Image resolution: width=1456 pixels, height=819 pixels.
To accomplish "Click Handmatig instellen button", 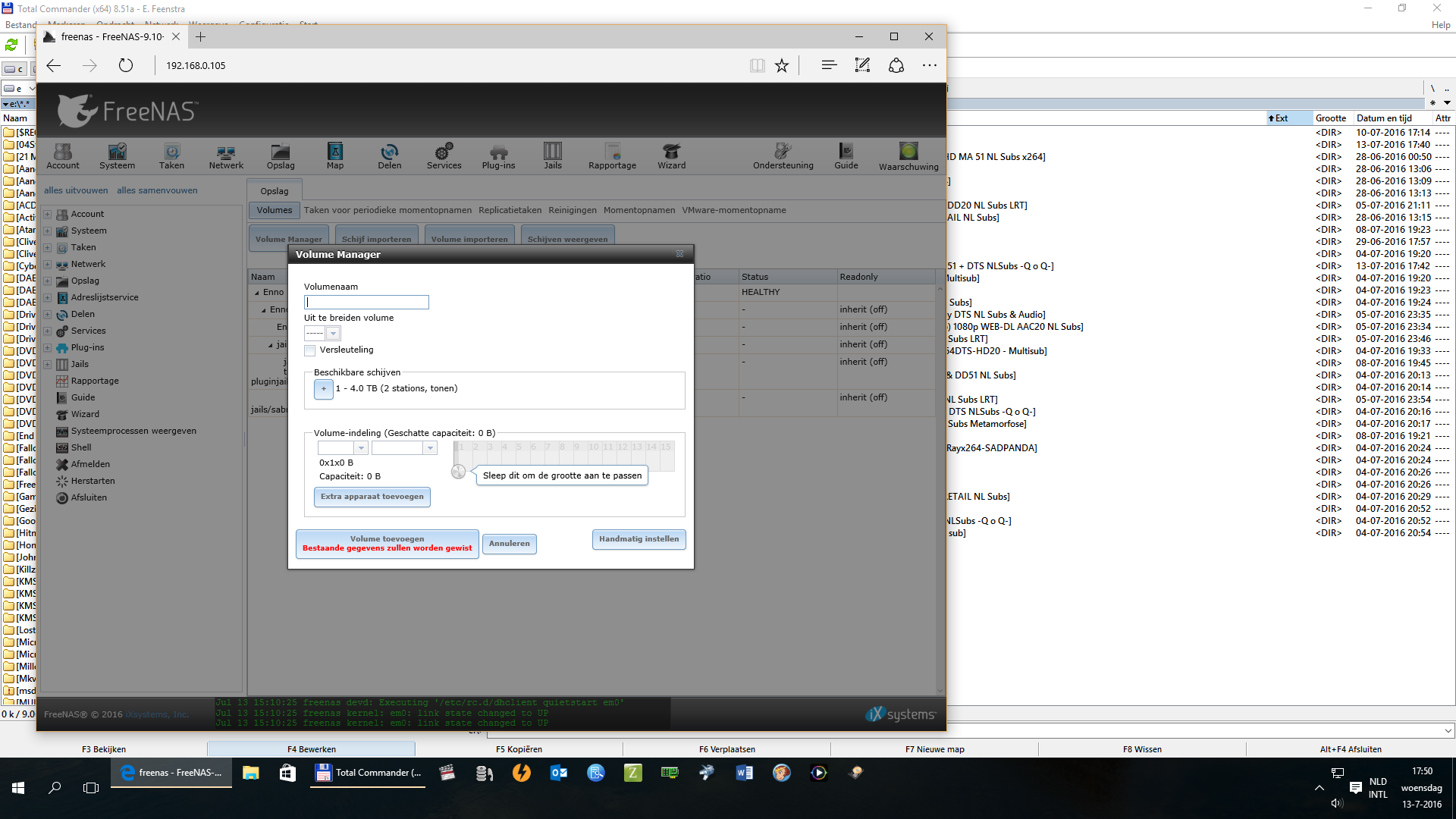I will point(639,539).
